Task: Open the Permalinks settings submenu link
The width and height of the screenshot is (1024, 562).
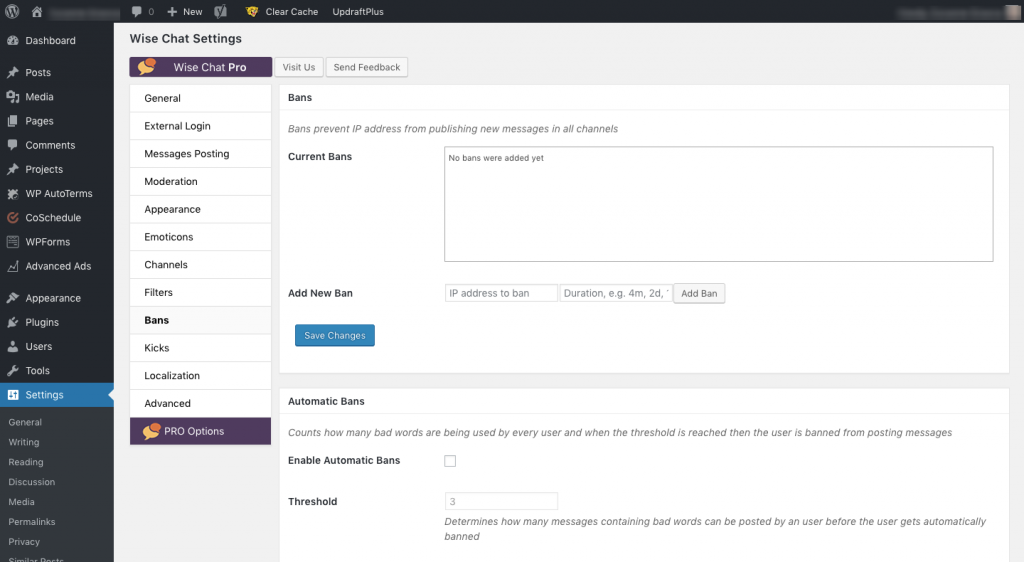Action: 30,522
